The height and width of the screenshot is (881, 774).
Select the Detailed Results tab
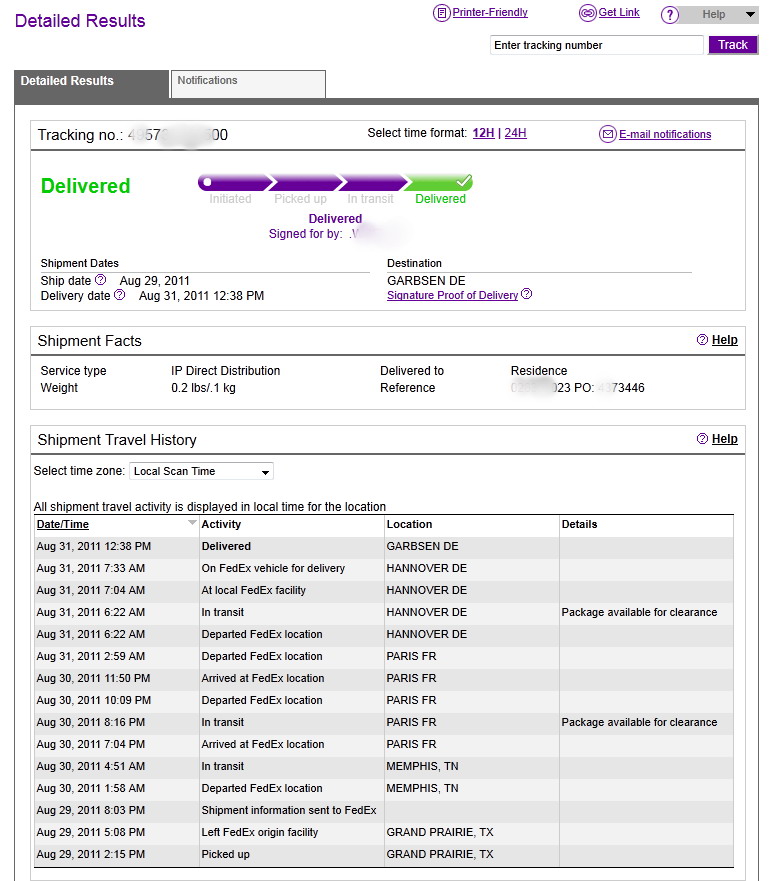coord(92,84)
